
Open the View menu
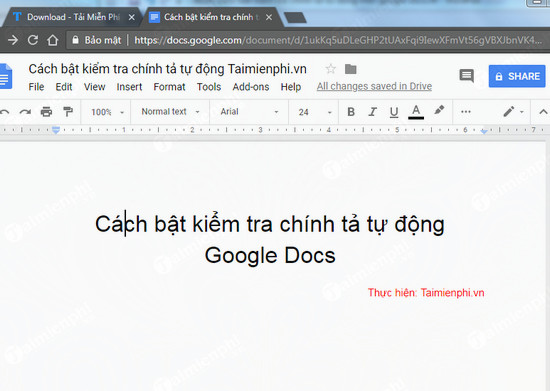pos(94,87)
